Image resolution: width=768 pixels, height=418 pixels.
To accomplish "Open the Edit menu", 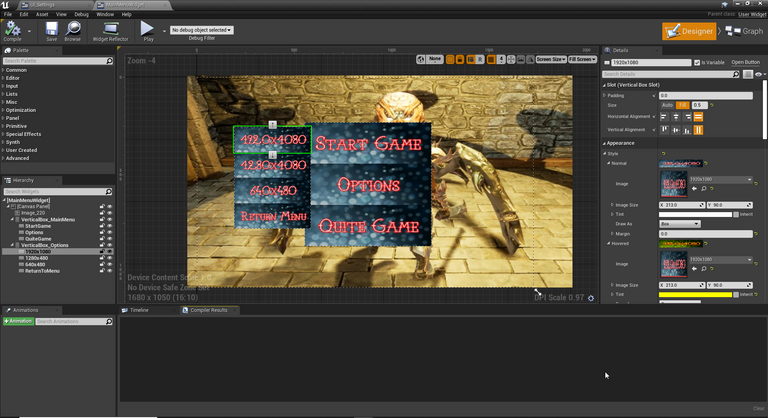I will [x=24, y=14].
